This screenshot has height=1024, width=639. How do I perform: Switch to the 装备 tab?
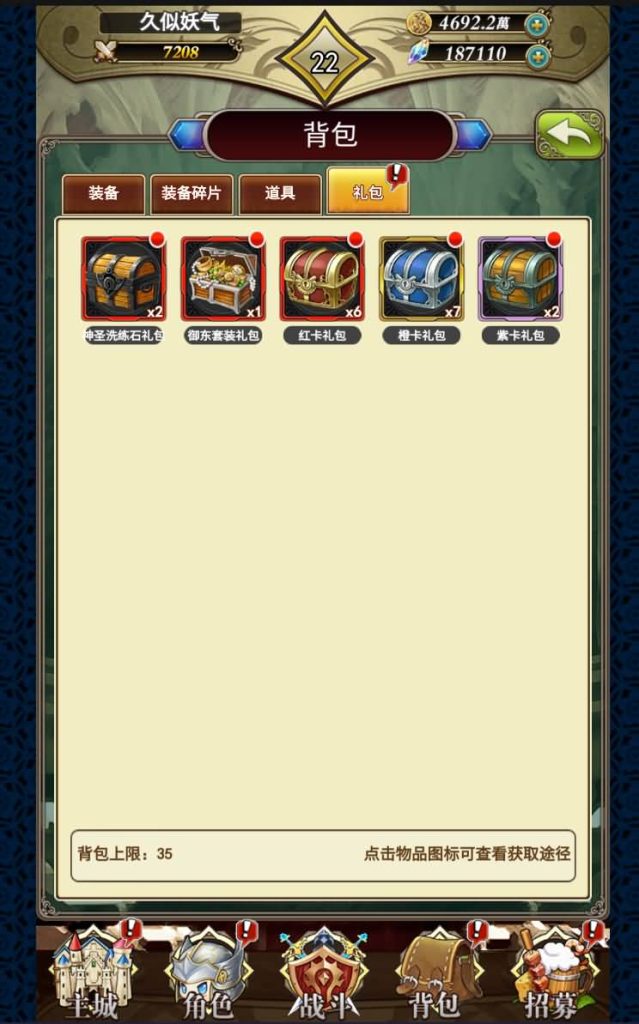[103, 194]
